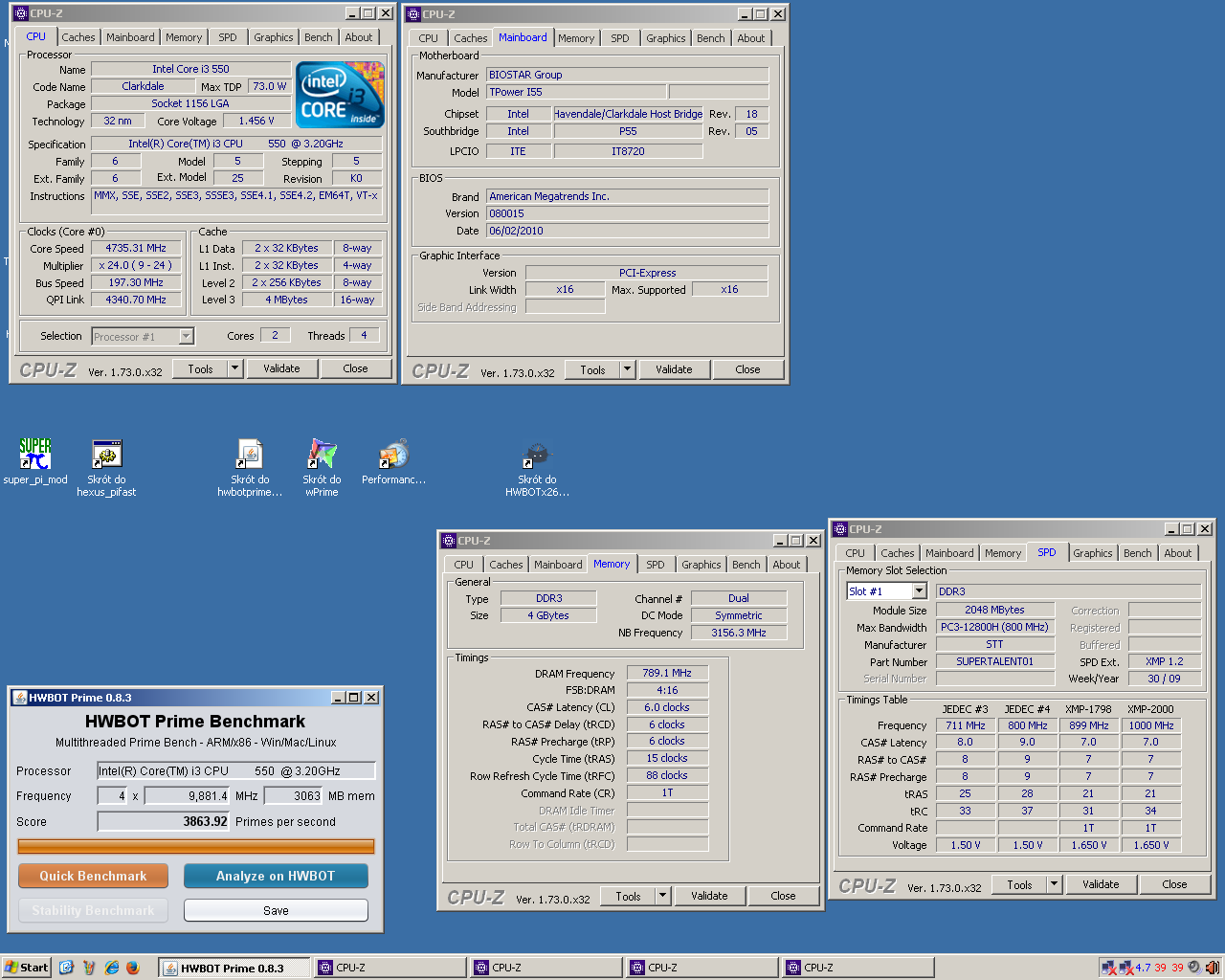
Task: Click the HWBOT Prime title bar Java icon
Action: point(19,698)
